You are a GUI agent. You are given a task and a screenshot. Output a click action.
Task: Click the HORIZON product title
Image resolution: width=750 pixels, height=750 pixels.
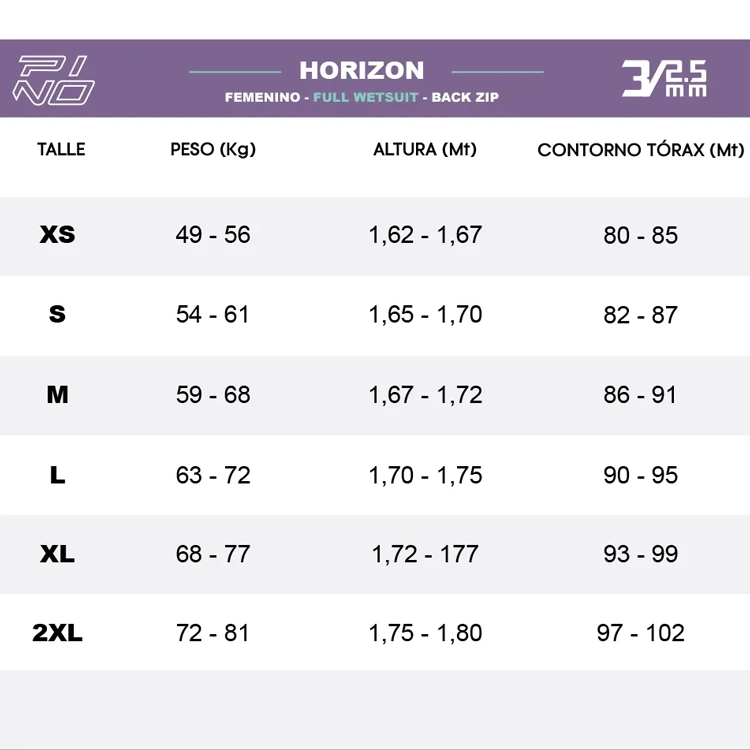coord(361,71)
